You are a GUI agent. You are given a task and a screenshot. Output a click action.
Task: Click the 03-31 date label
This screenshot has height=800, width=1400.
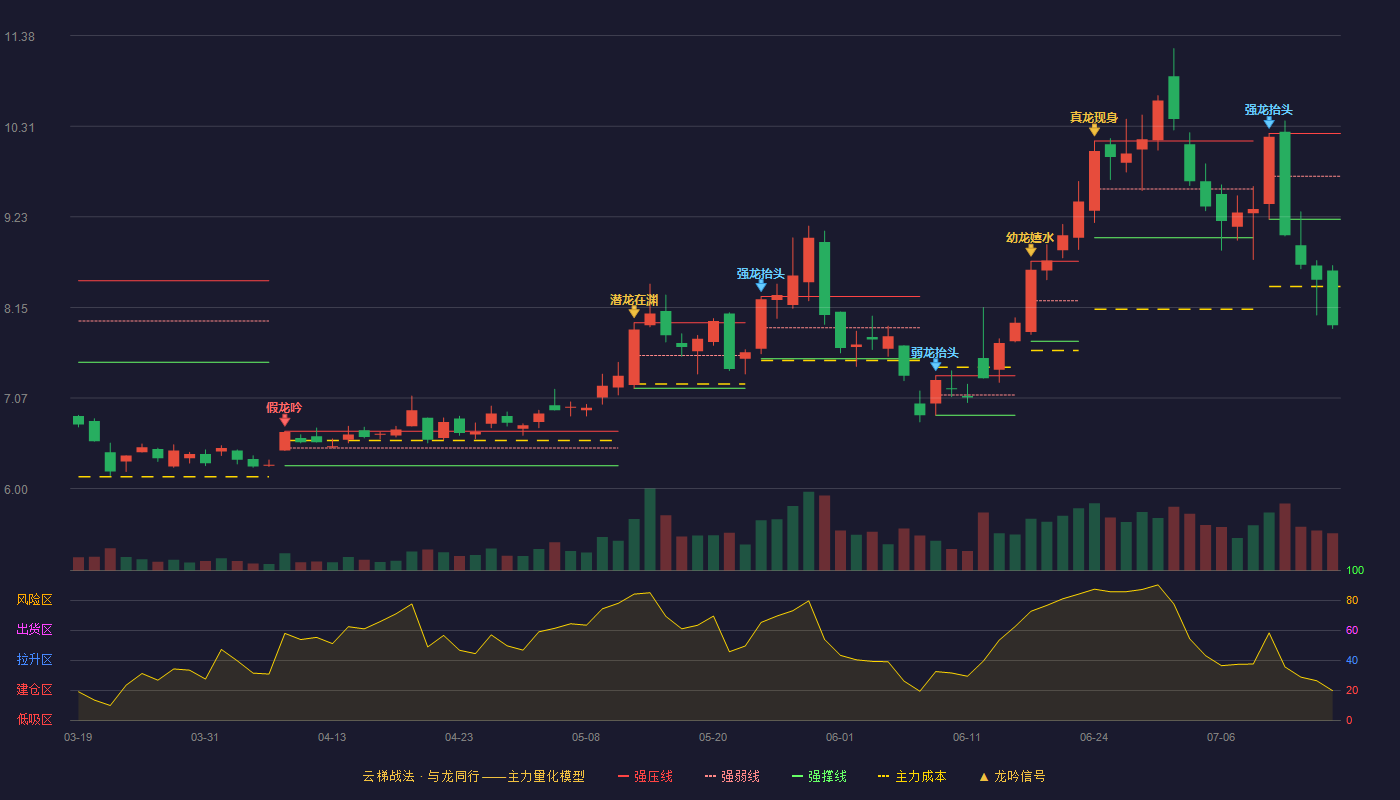[205, 737]
